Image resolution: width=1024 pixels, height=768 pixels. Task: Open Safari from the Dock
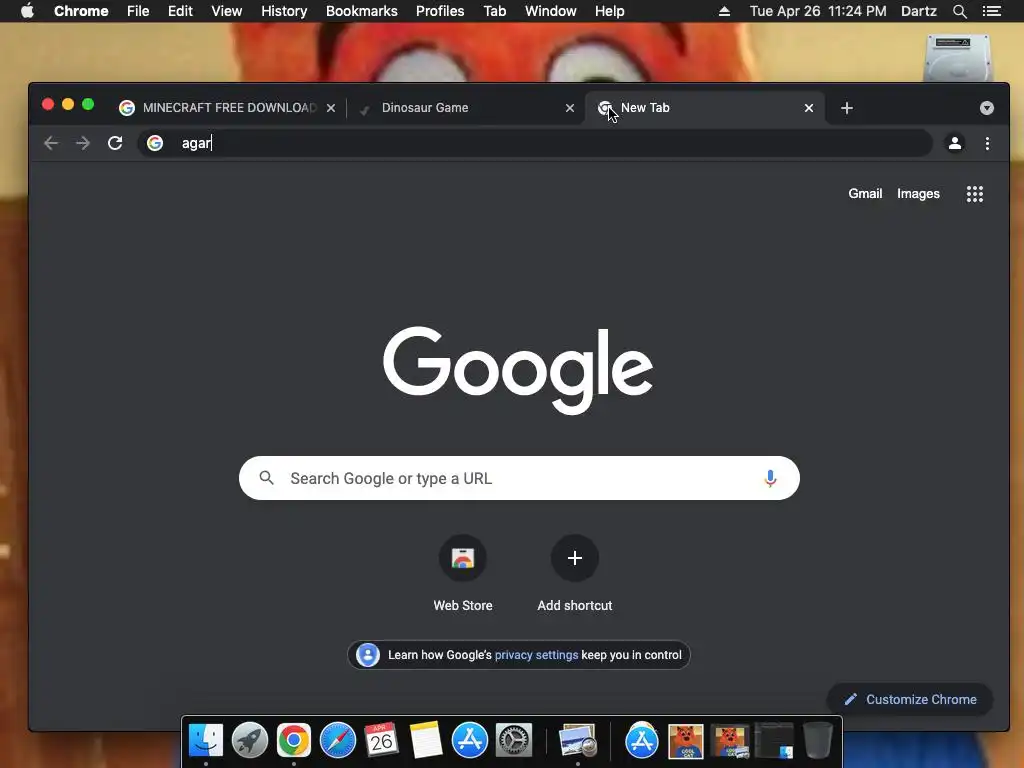pyautogui.click(x=338, y=740)
